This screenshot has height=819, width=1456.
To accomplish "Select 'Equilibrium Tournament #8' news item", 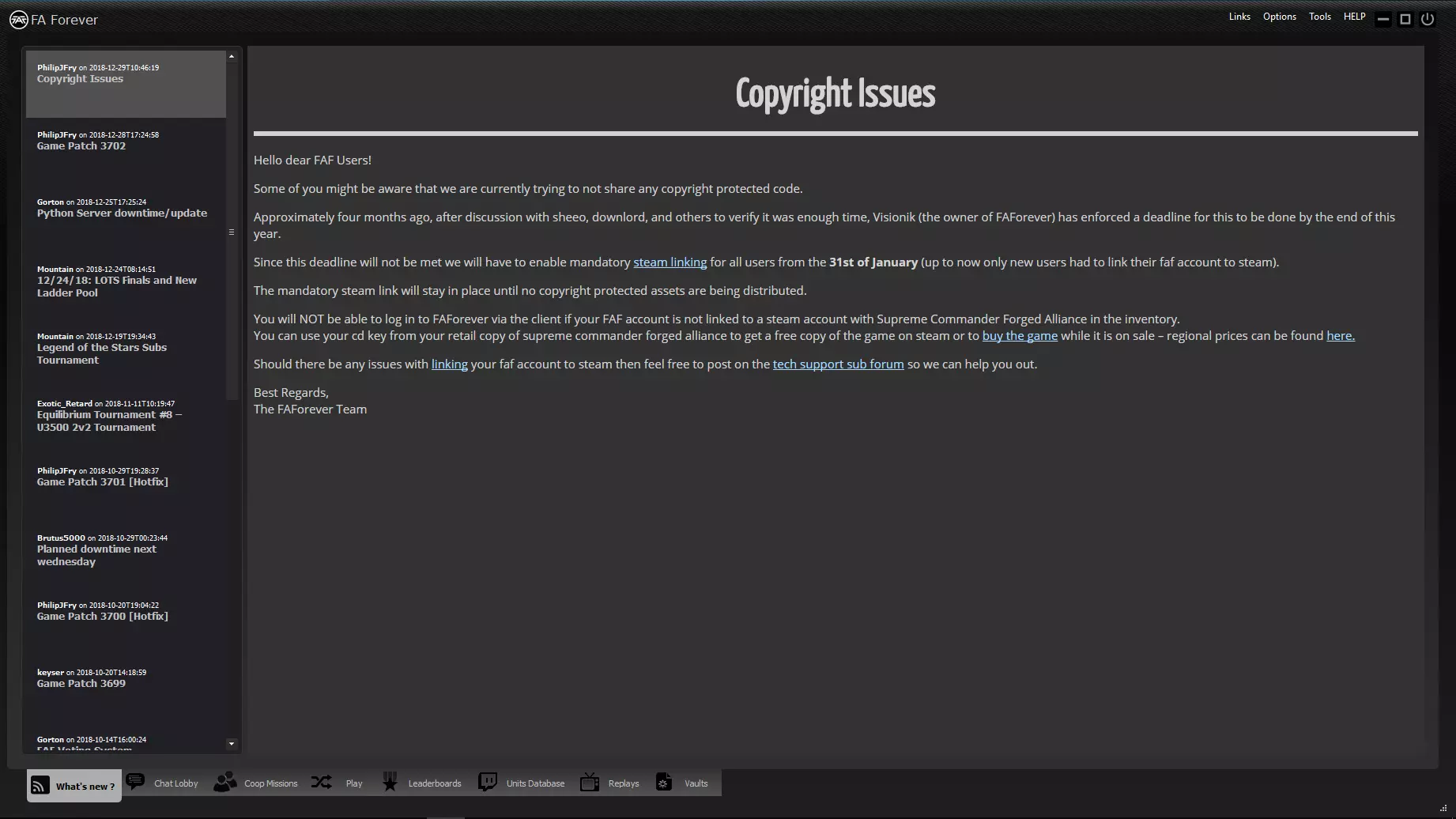I will click(126, 420).
